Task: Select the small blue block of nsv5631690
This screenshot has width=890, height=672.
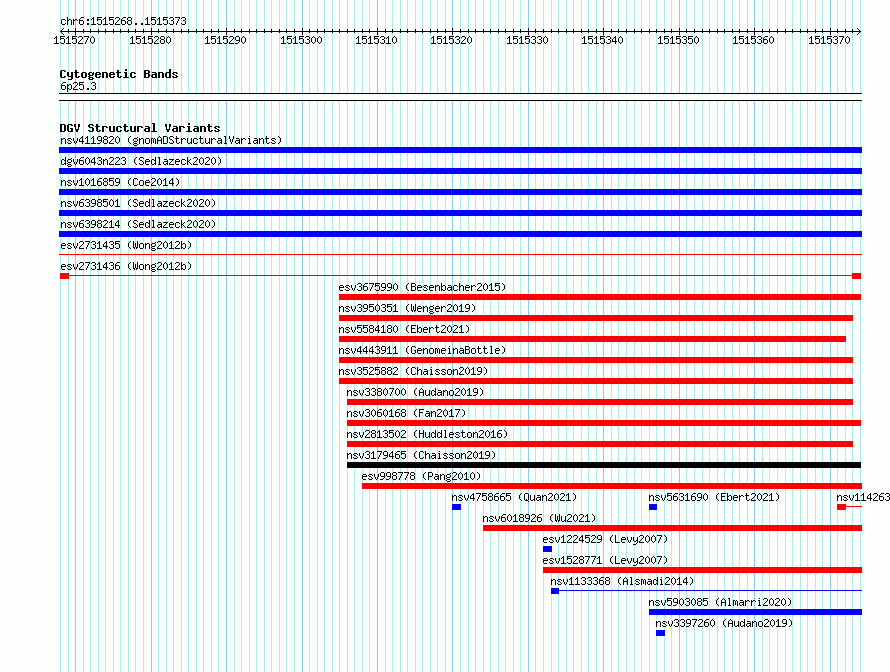Action: coord(653,507)
